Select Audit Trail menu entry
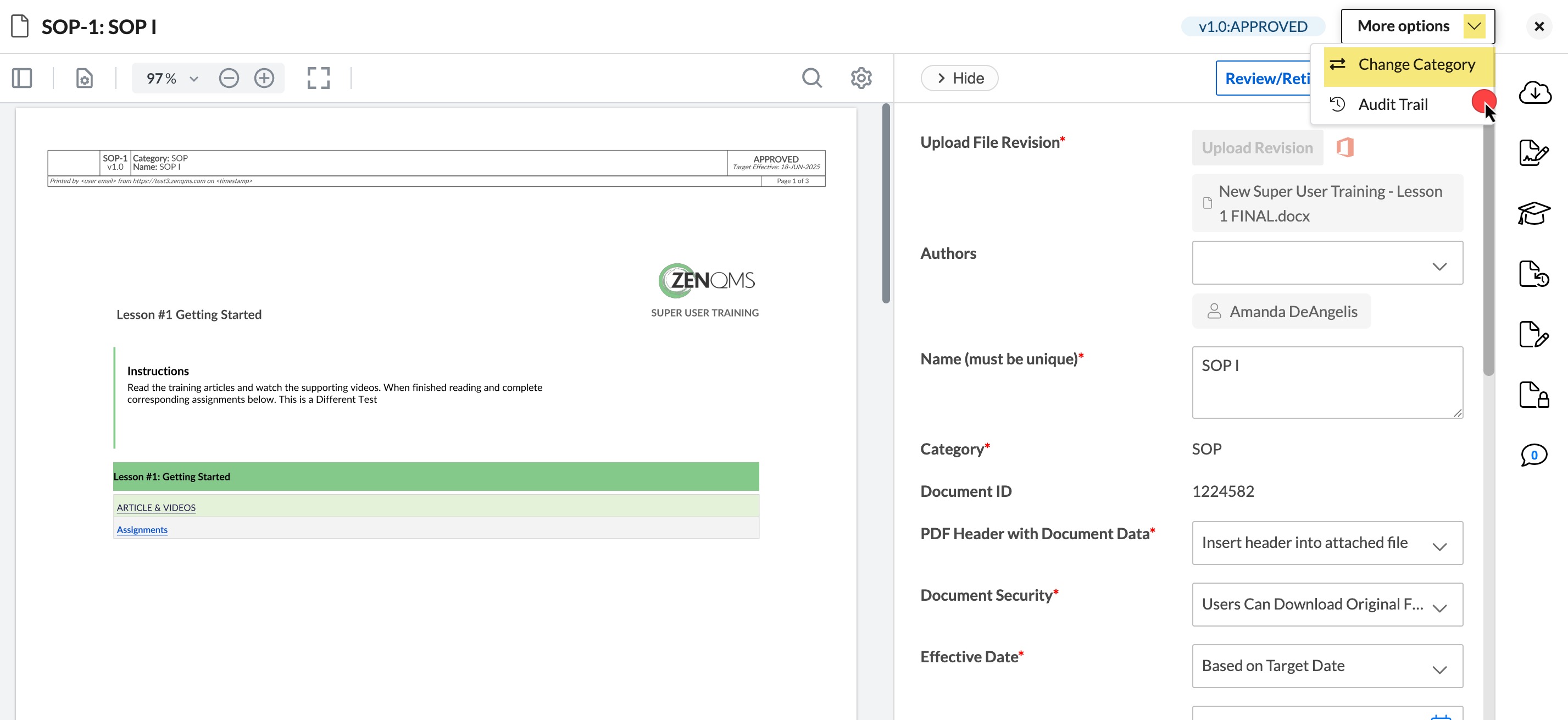Screen dimensions: 1568x720 (x=1393, y=105)
